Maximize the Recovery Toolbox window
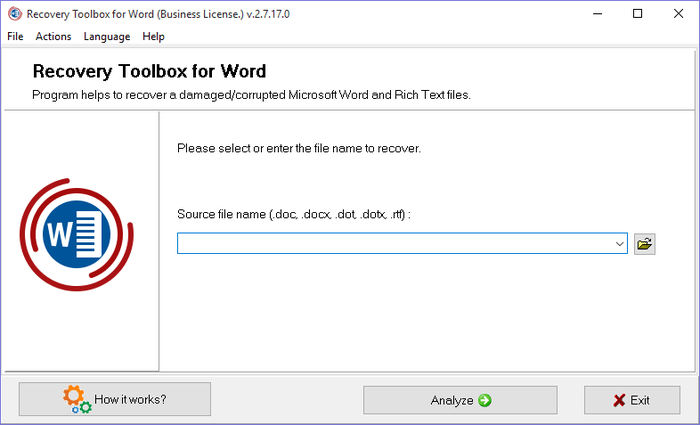This screenshot has width=700, height=425. coord(638,14)
